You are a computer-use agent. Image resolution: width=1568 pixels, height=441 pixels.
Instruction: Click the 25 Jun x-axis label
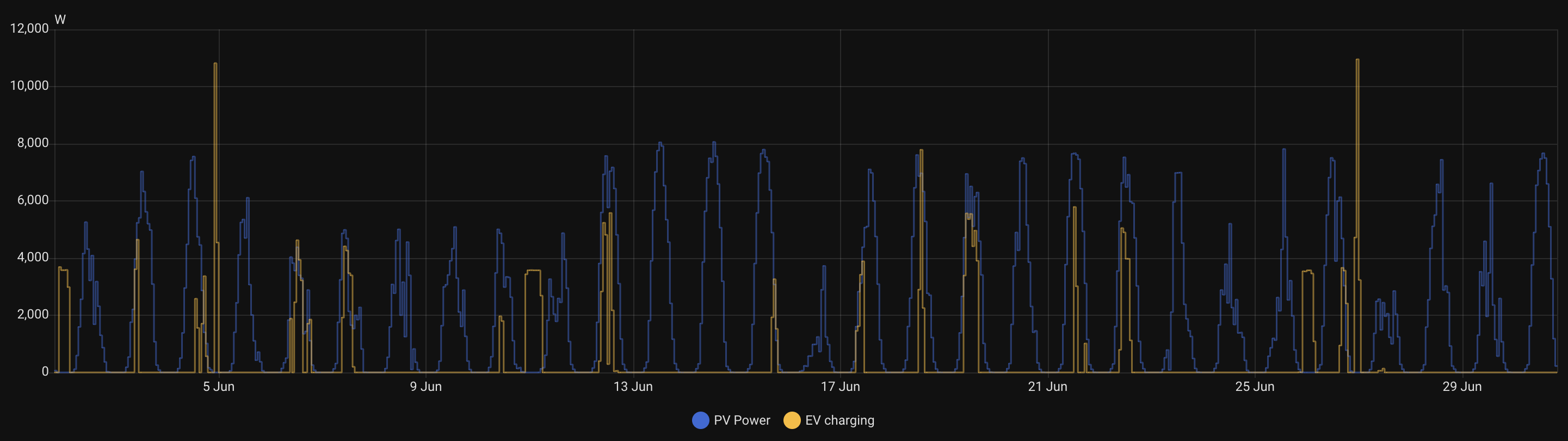(1255, 387)
